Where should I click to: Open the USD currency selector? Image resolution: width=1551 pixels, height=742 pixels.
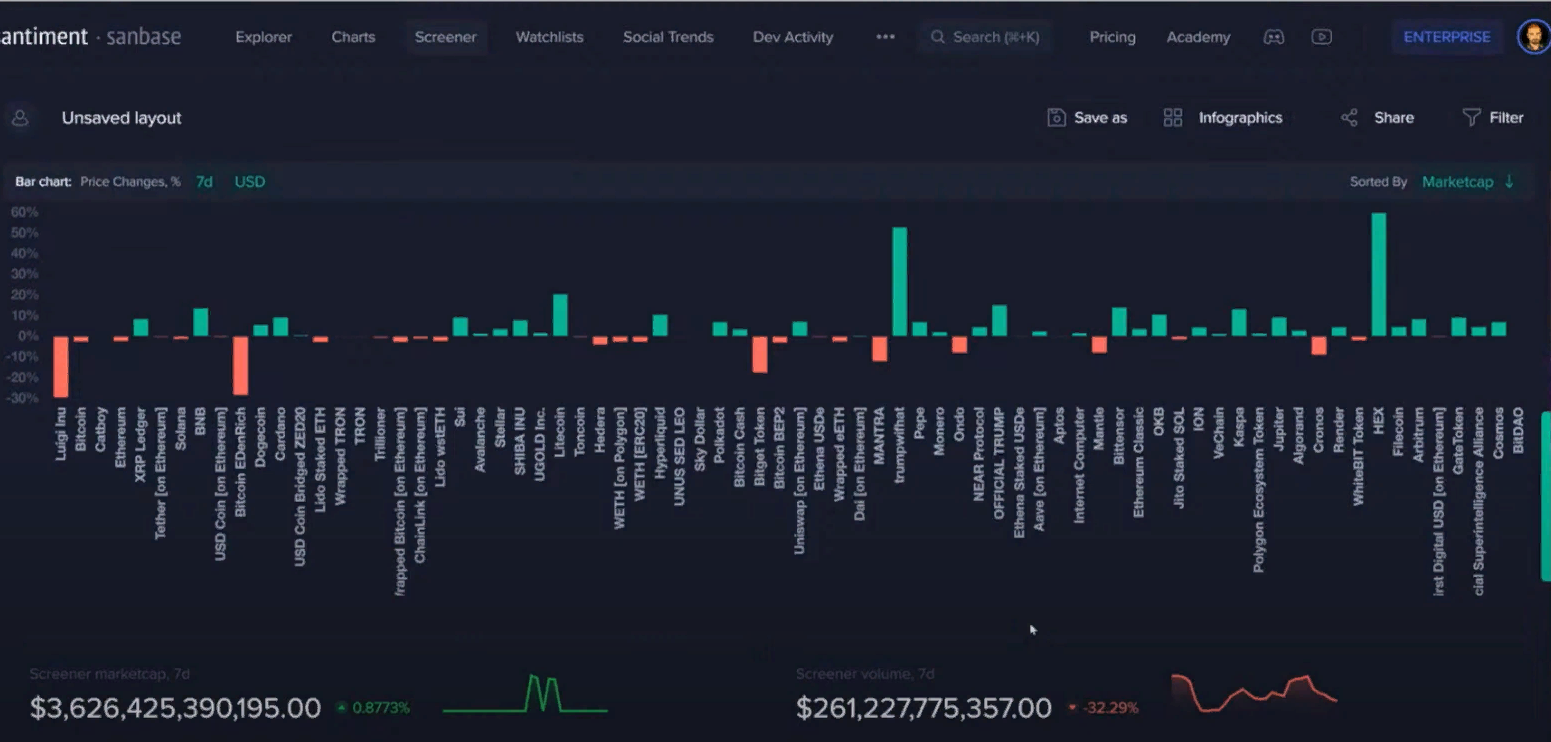(x=250, y=182)
